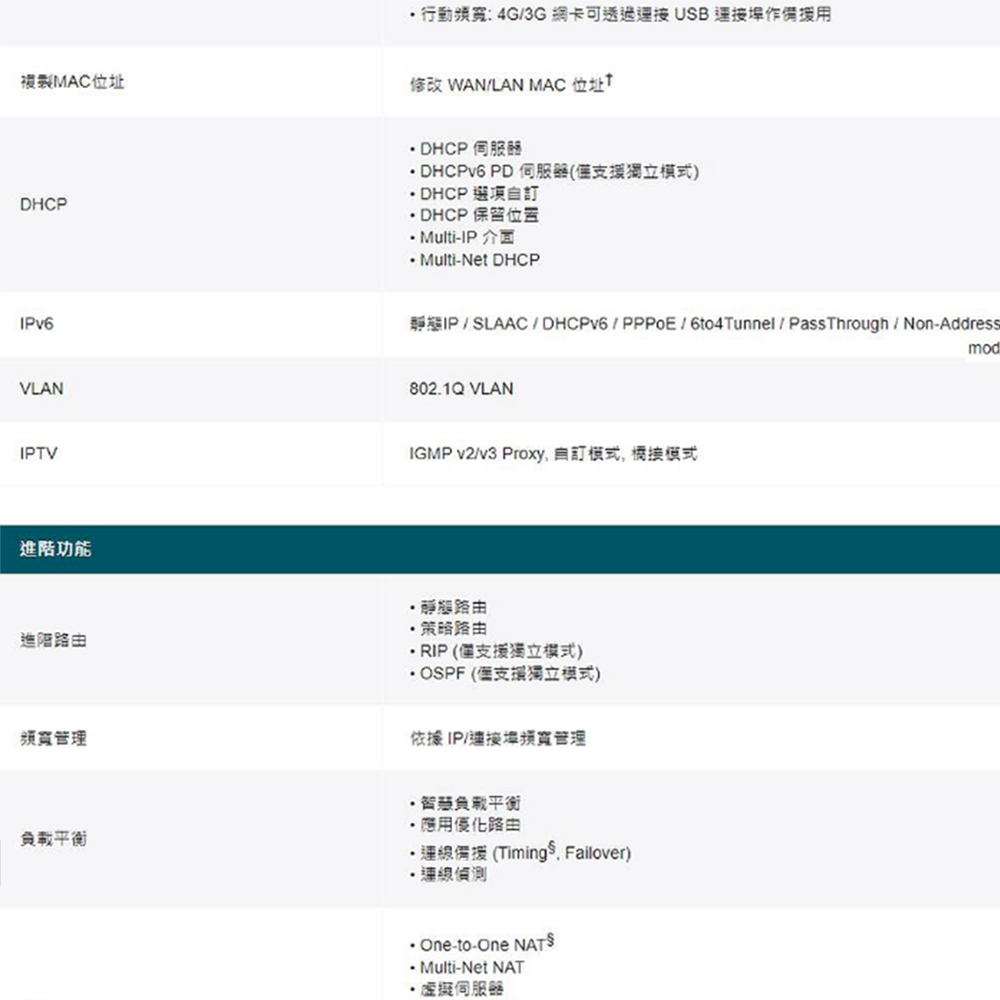The height and width of the screenshot is (1000, 1000).
Task: Click the 頻寬管理 row label
Action: (x=53, y=738)
